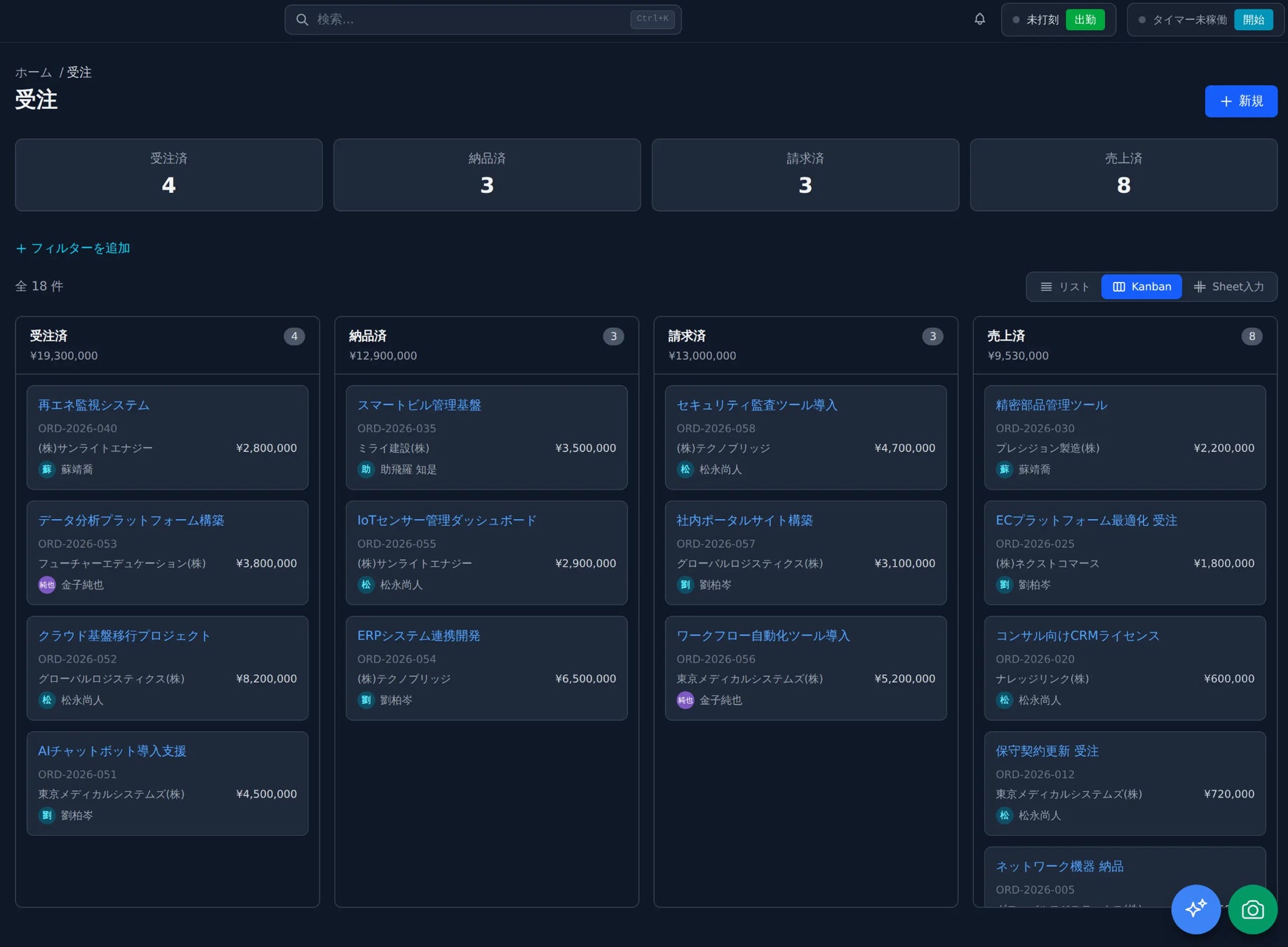Image resolution: width=1288 pixels, height=947 pixels.
Task: Click 助飛羅 avatar on スマートビル管理基盤 card
Action: (x=366, y=469)
